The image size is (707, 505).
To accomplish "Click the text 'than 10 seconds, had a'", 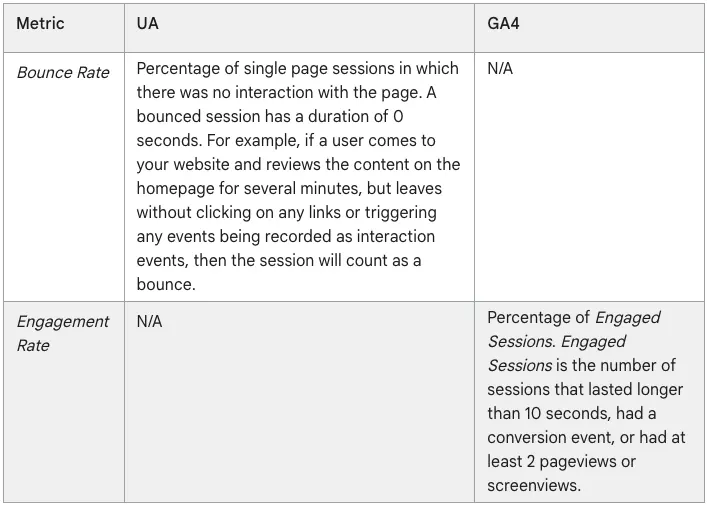I will (571, 413).
